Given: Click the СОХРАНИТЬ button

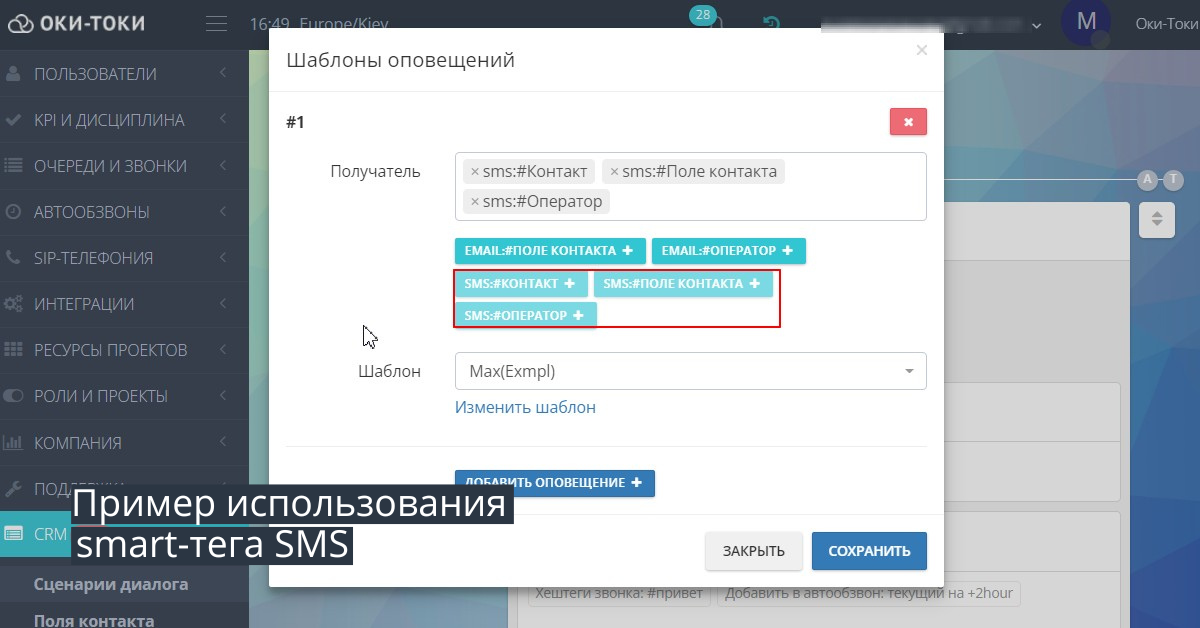Looking at the screenshot, I should [869, 550].
